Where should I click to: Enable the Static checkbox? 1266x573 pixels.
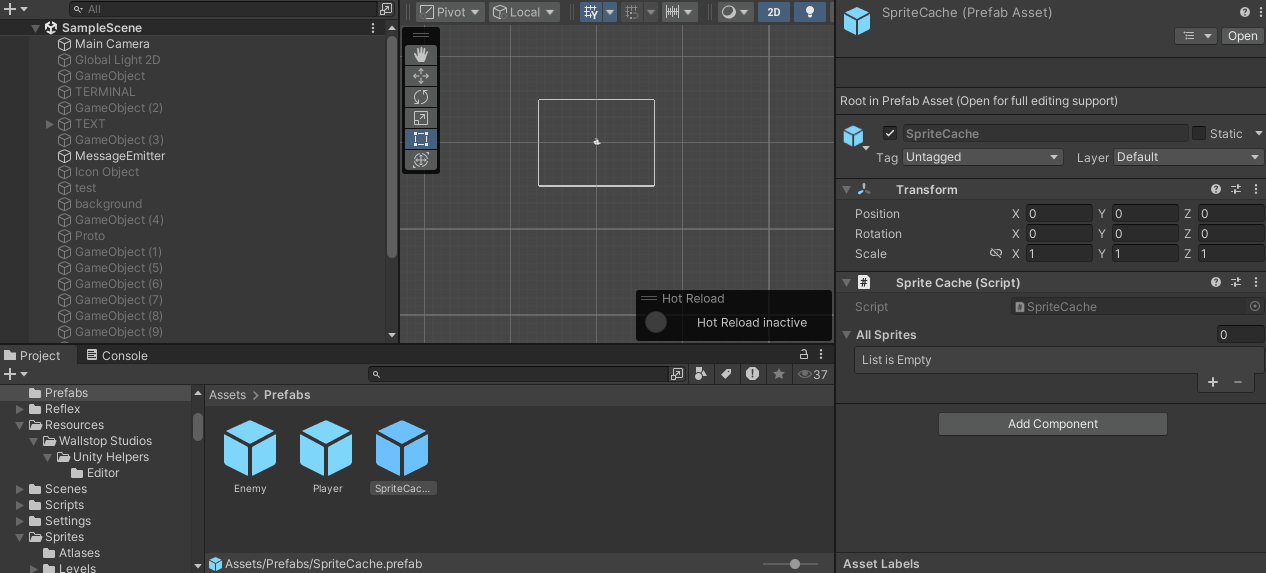[x=1198, y=133]
